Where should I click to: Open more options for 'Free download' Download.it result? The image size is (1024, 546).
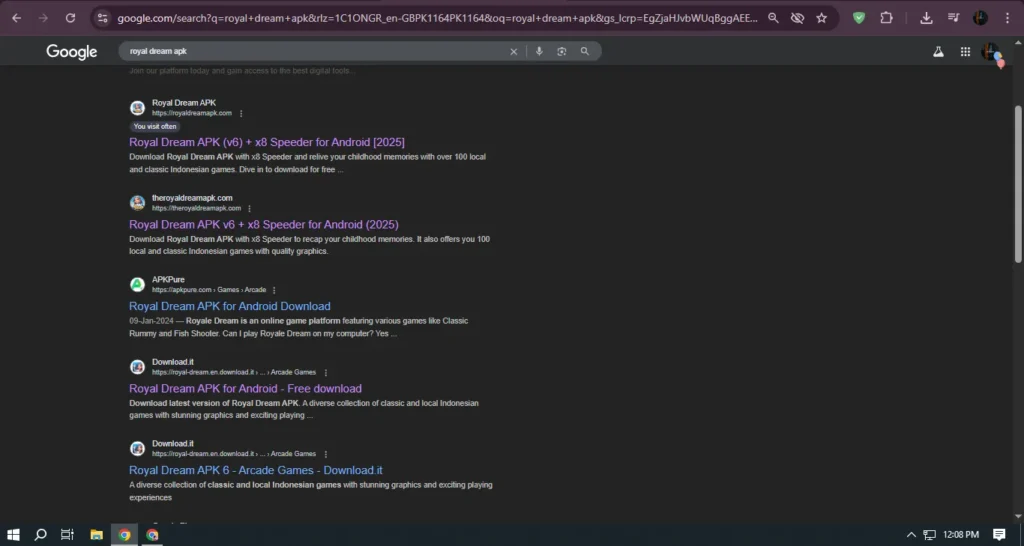click(x=326, y=373)
